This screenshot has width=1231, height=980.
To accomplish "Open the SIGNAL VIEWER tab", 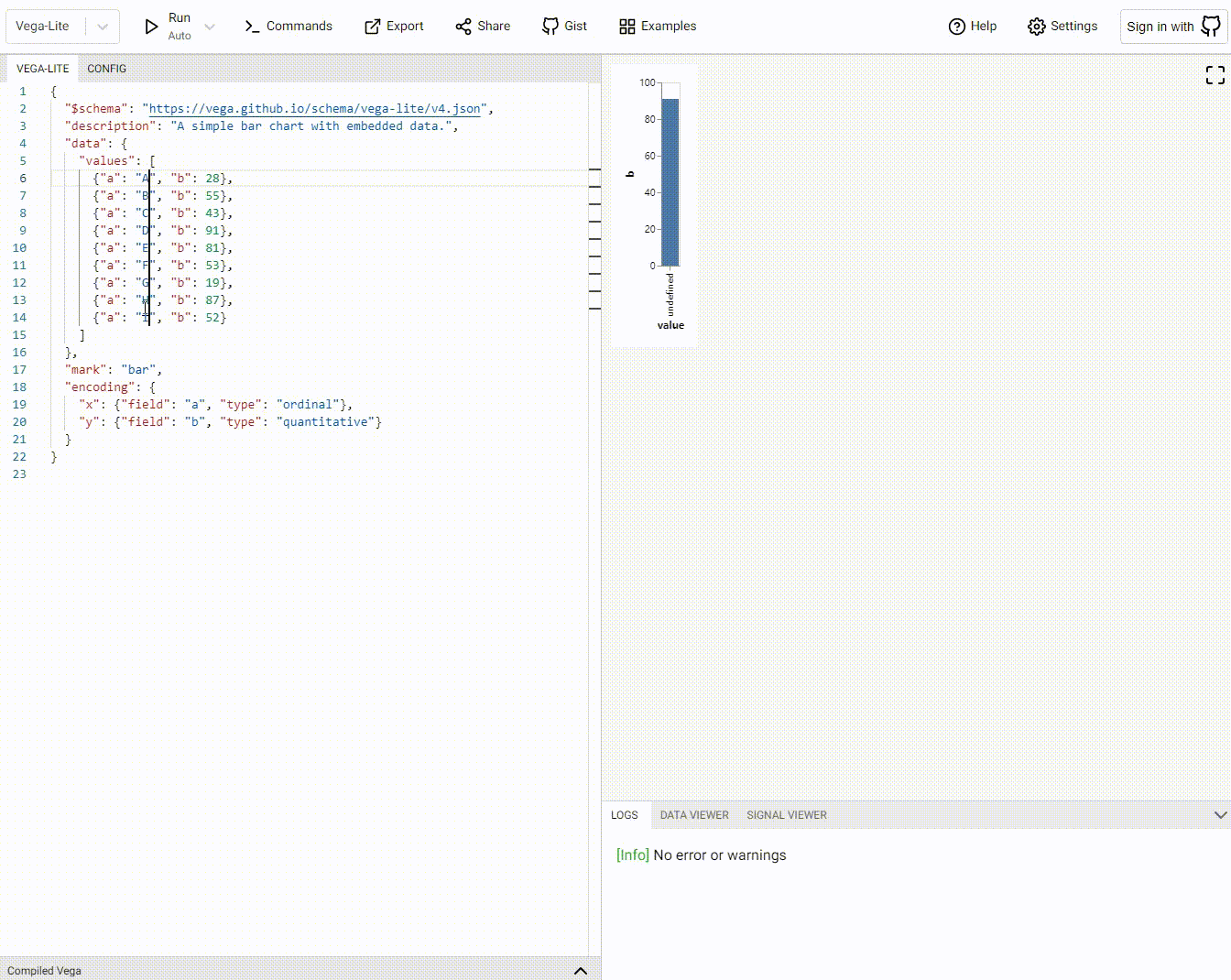I will pyautogui.click(x=787, y=815).
